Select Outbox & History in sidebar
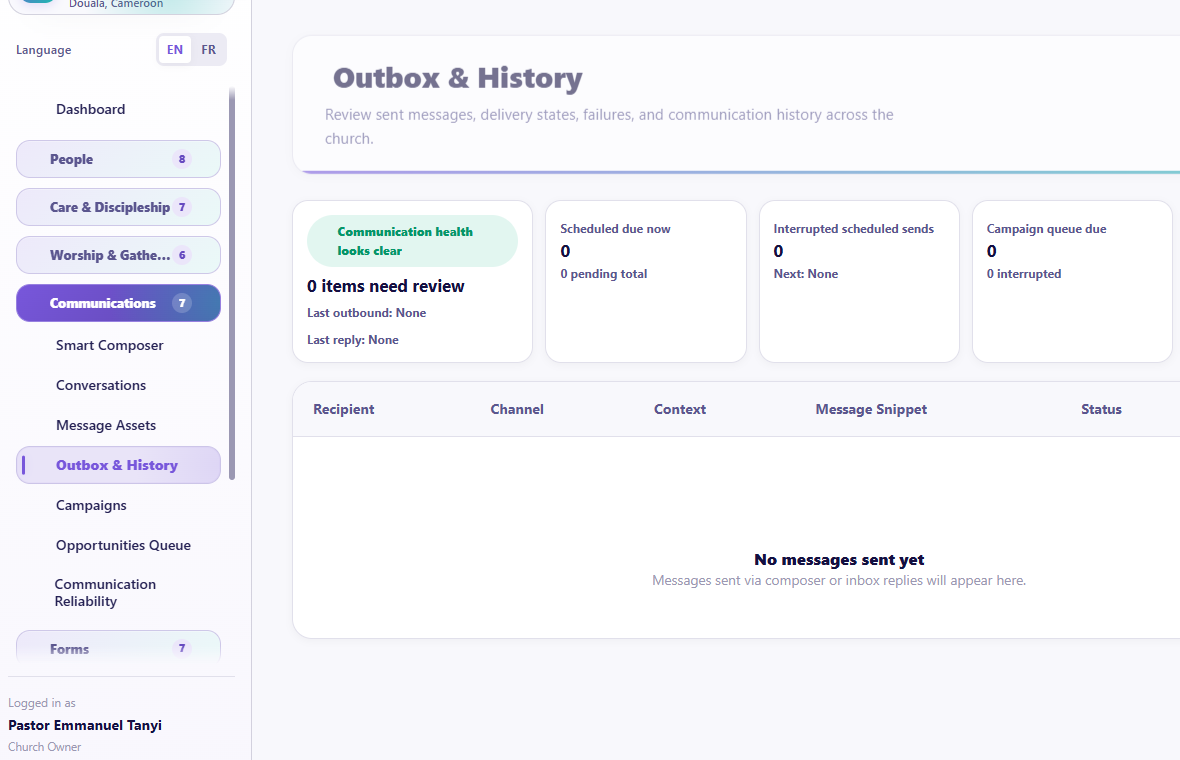 pyautogui.click(x=118, y=465)
